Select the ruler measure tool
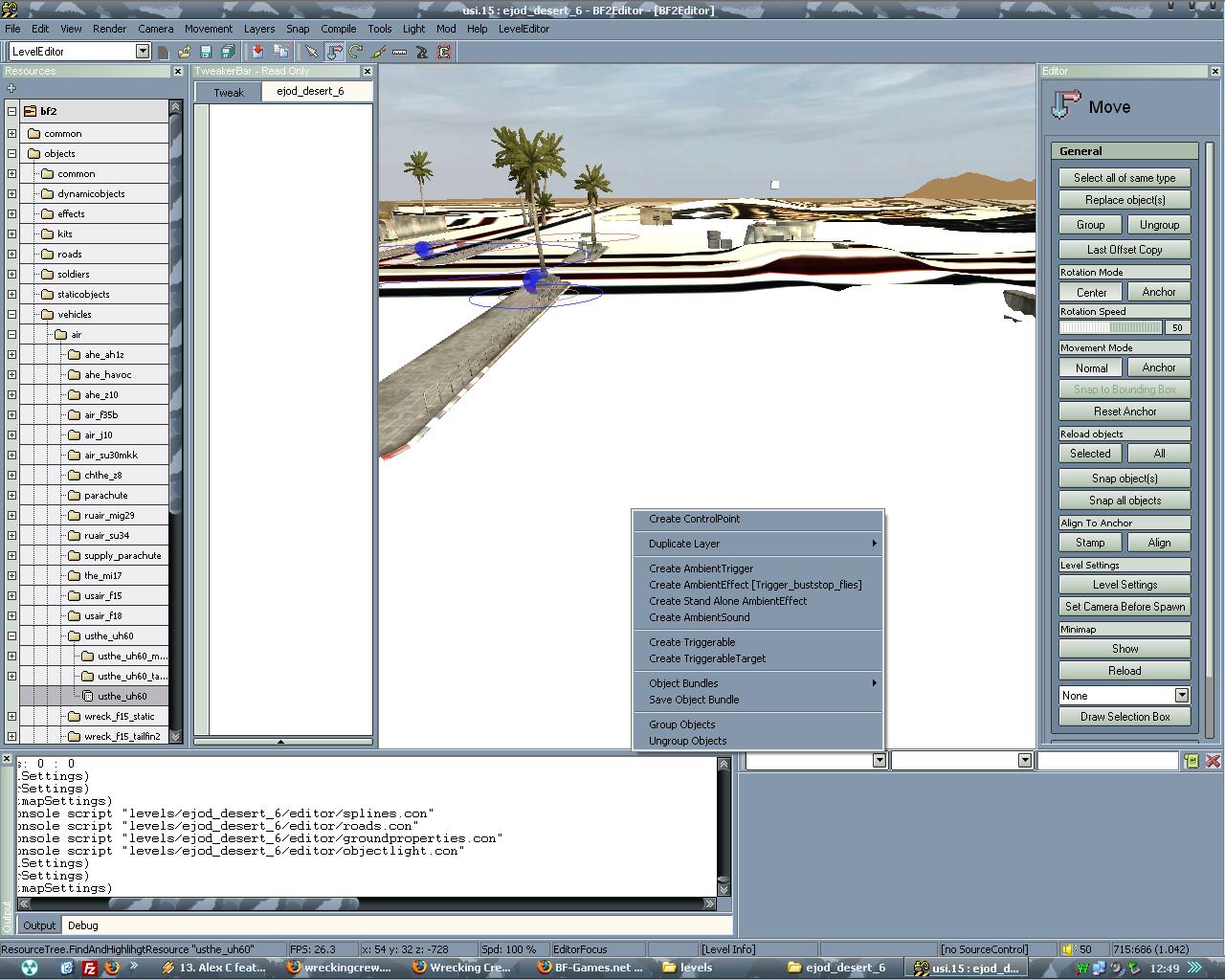This screenshot has width=1225, height=980. [400, 52]
